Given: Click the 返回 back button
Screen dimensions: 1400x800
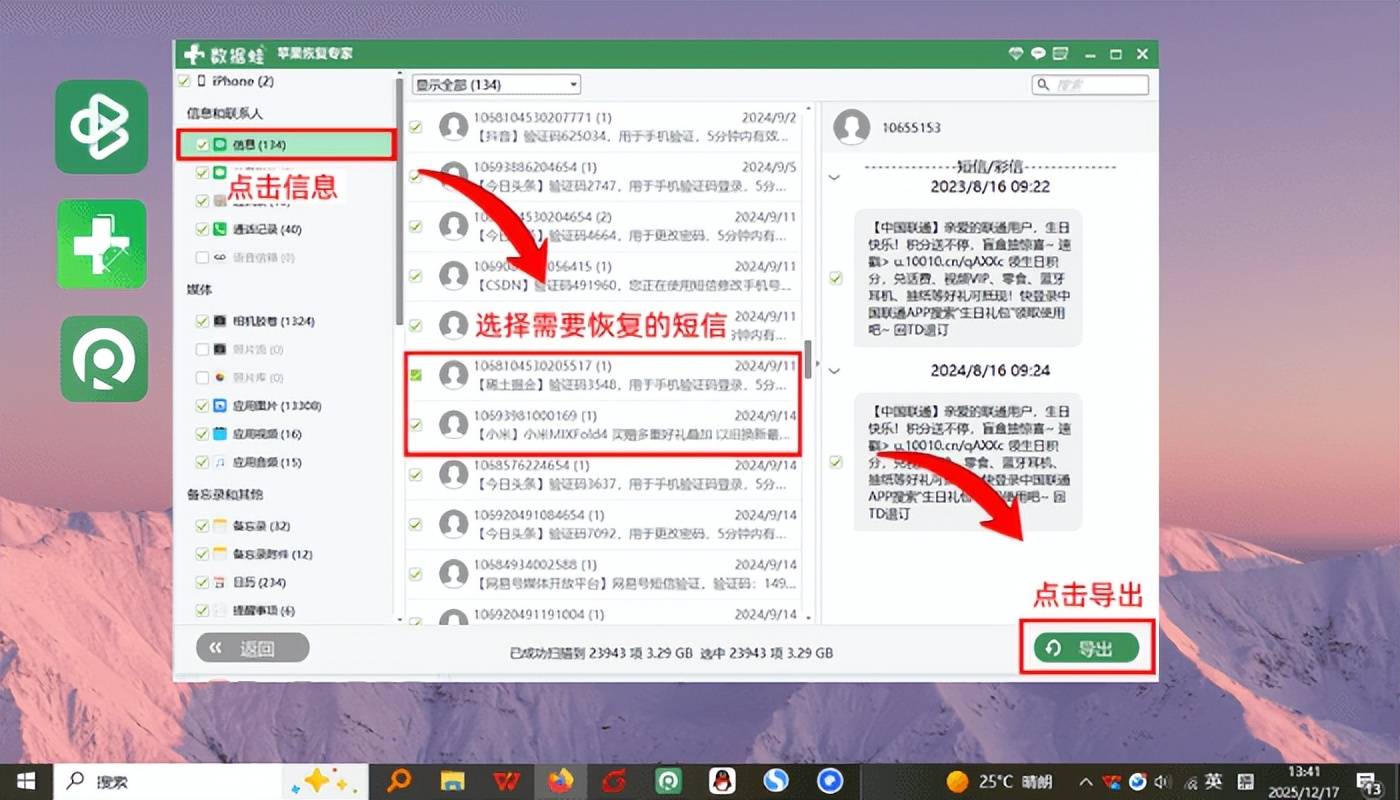Looking at the screenshot, I should click(252, 648).
